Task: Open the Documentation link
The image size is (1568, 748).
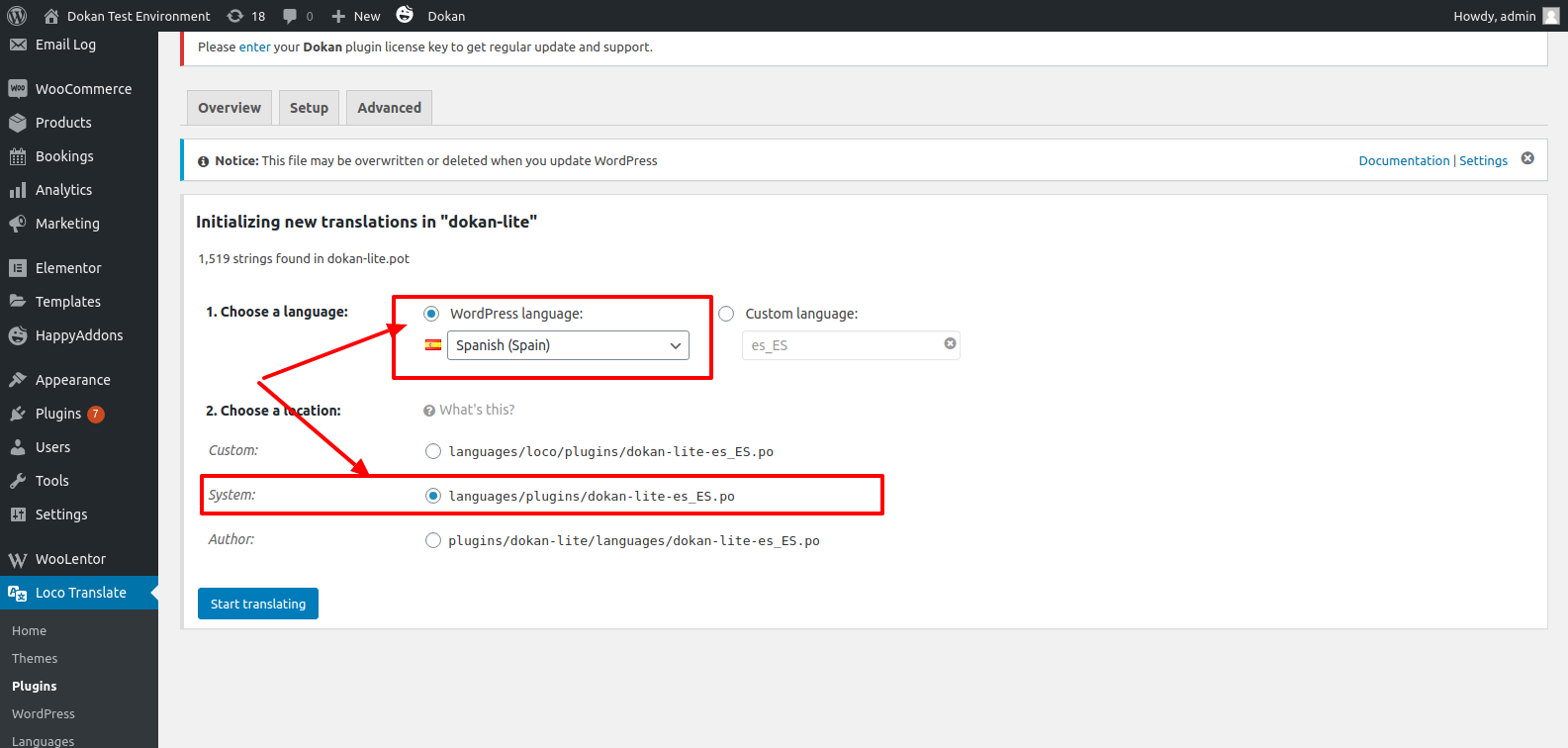Action: click(x=1404, y=160)
